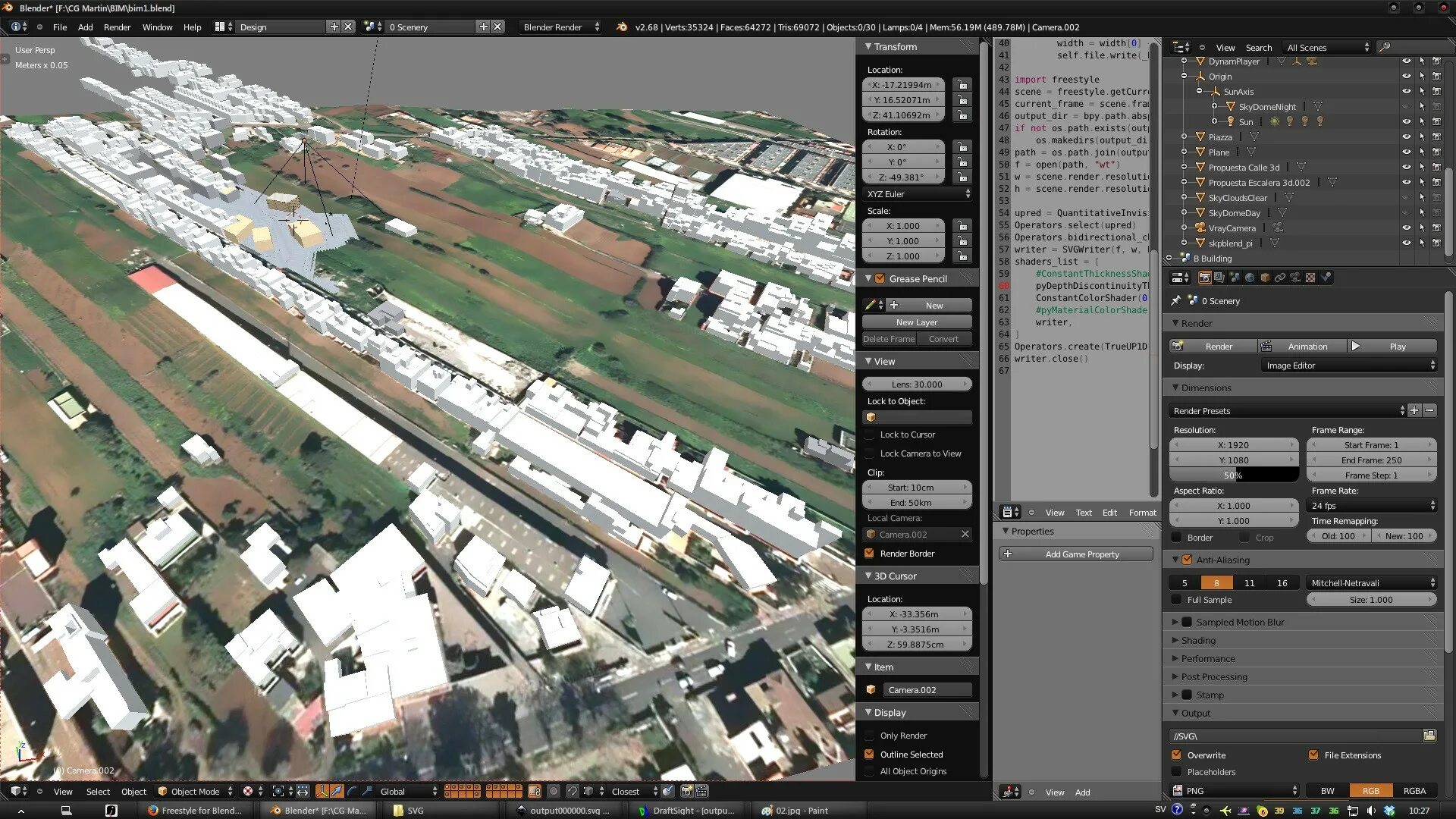The height and width of the screenshot is (819, 1456).
Task: Disable the Render Border checkbox
Action: pyautogui.click(x=870, y=554)
